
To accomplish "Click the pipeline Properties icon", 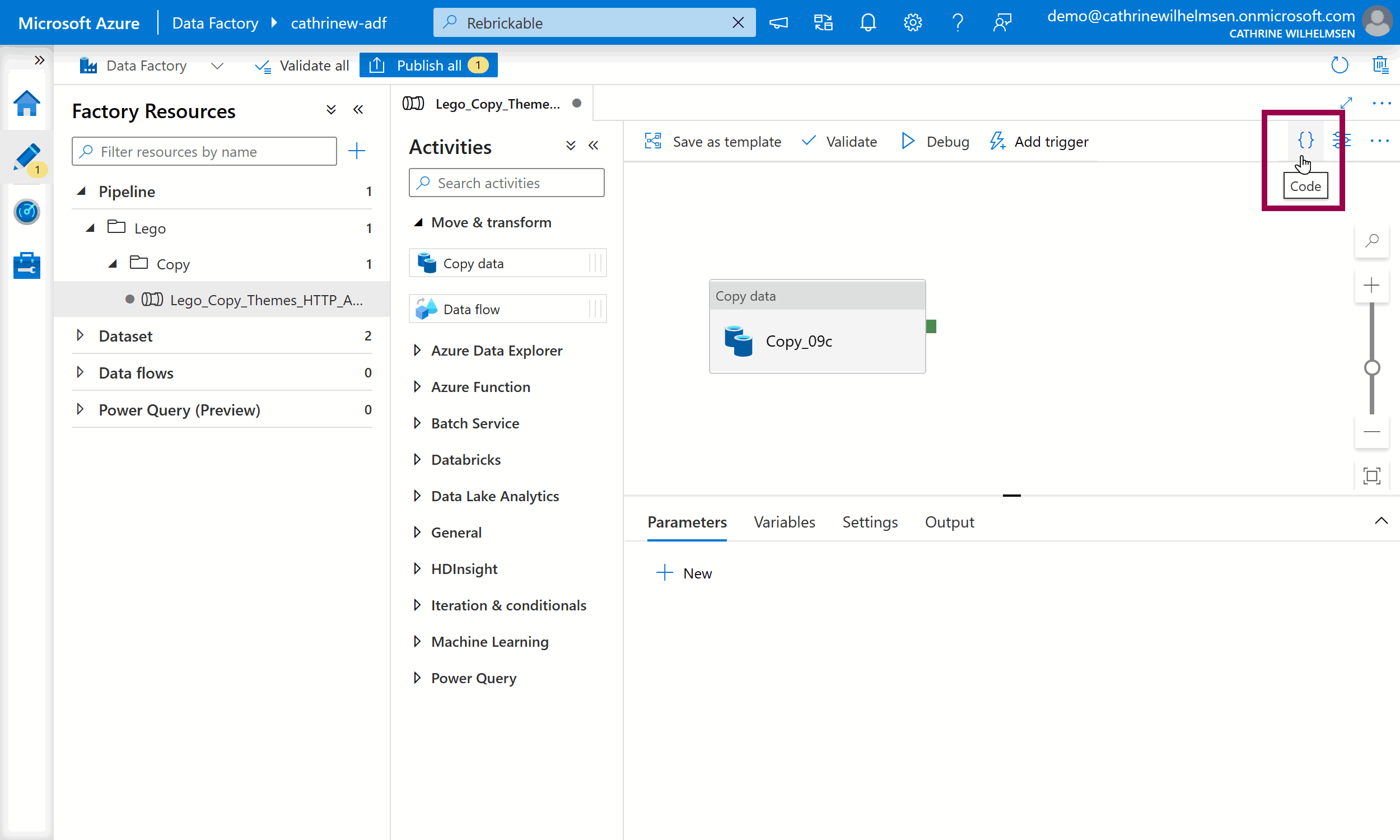I will (1342, 140).
